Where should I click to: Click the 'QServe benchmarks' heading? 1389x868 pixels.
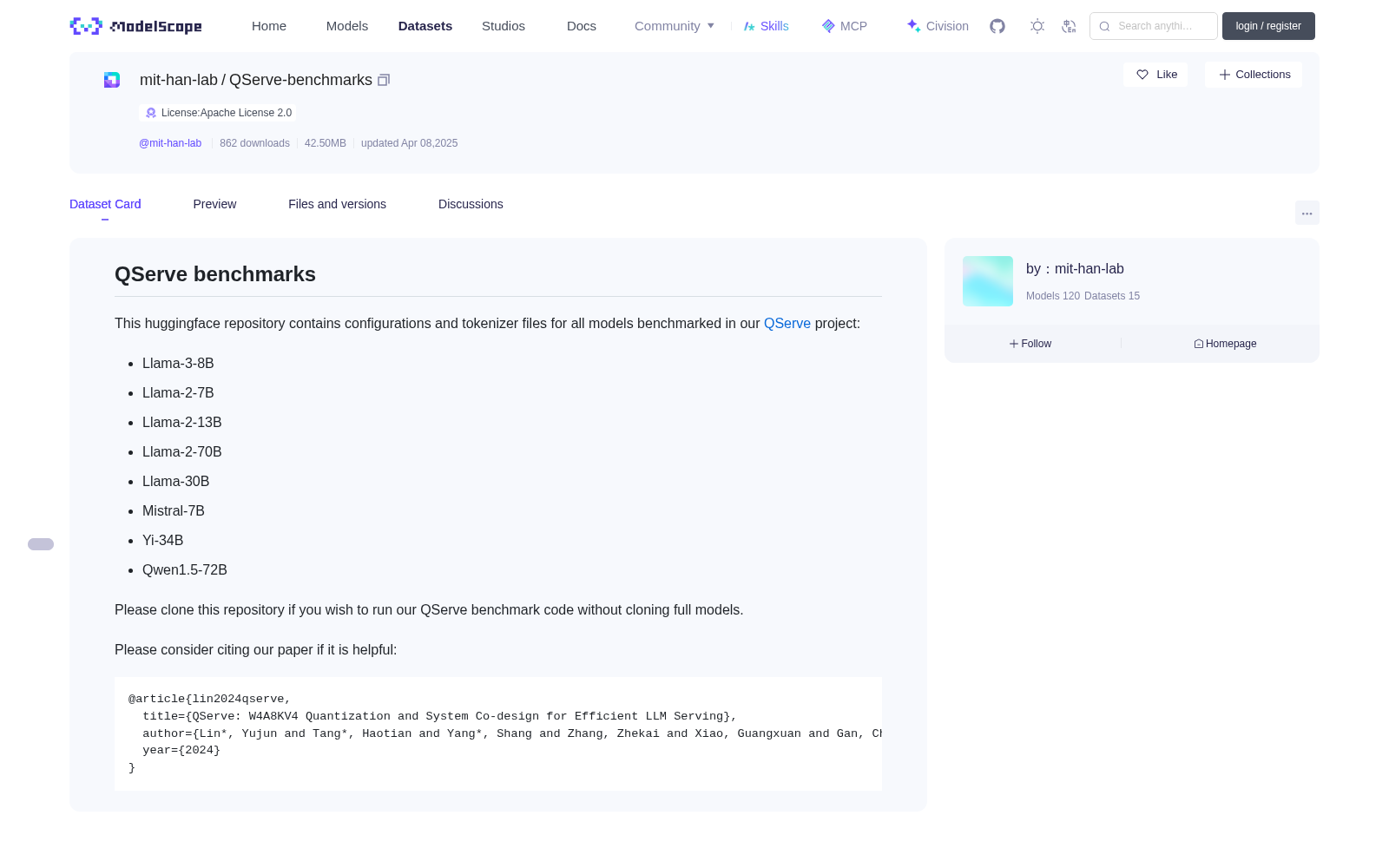215,274
